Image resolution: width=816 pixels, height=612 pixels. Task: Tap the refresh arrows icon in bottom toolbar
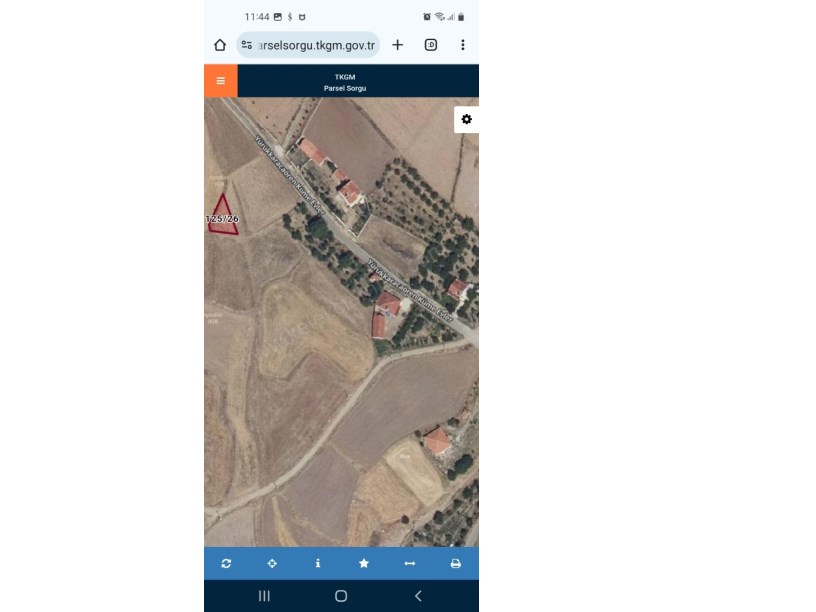coord(226,564)
